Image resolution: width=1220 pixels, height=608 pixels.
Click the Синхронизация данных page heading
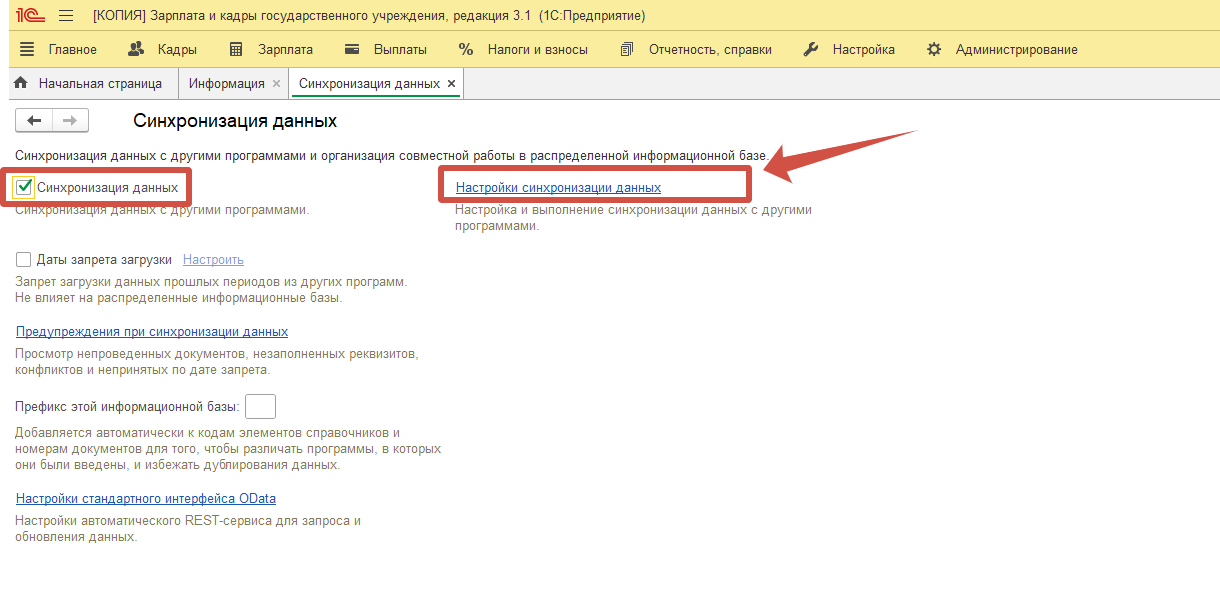235,122
